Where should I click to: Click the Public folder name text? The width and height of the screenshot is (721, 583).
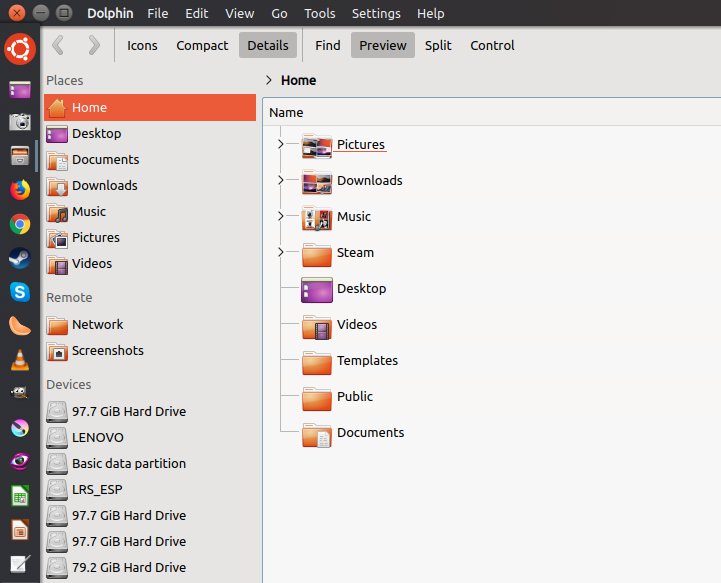(x=355, y=396)
